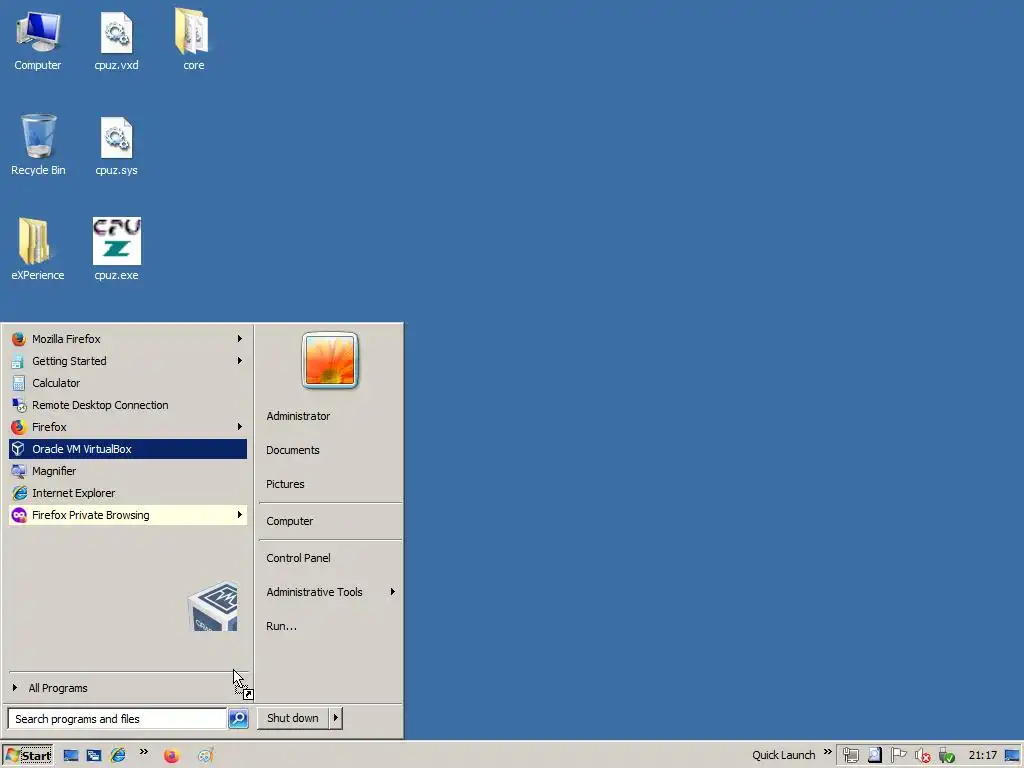Click the Quick Launch toolbar label
Image resolution: width=1024 pixels, height=768 pixels.
[x=784, y=756]
